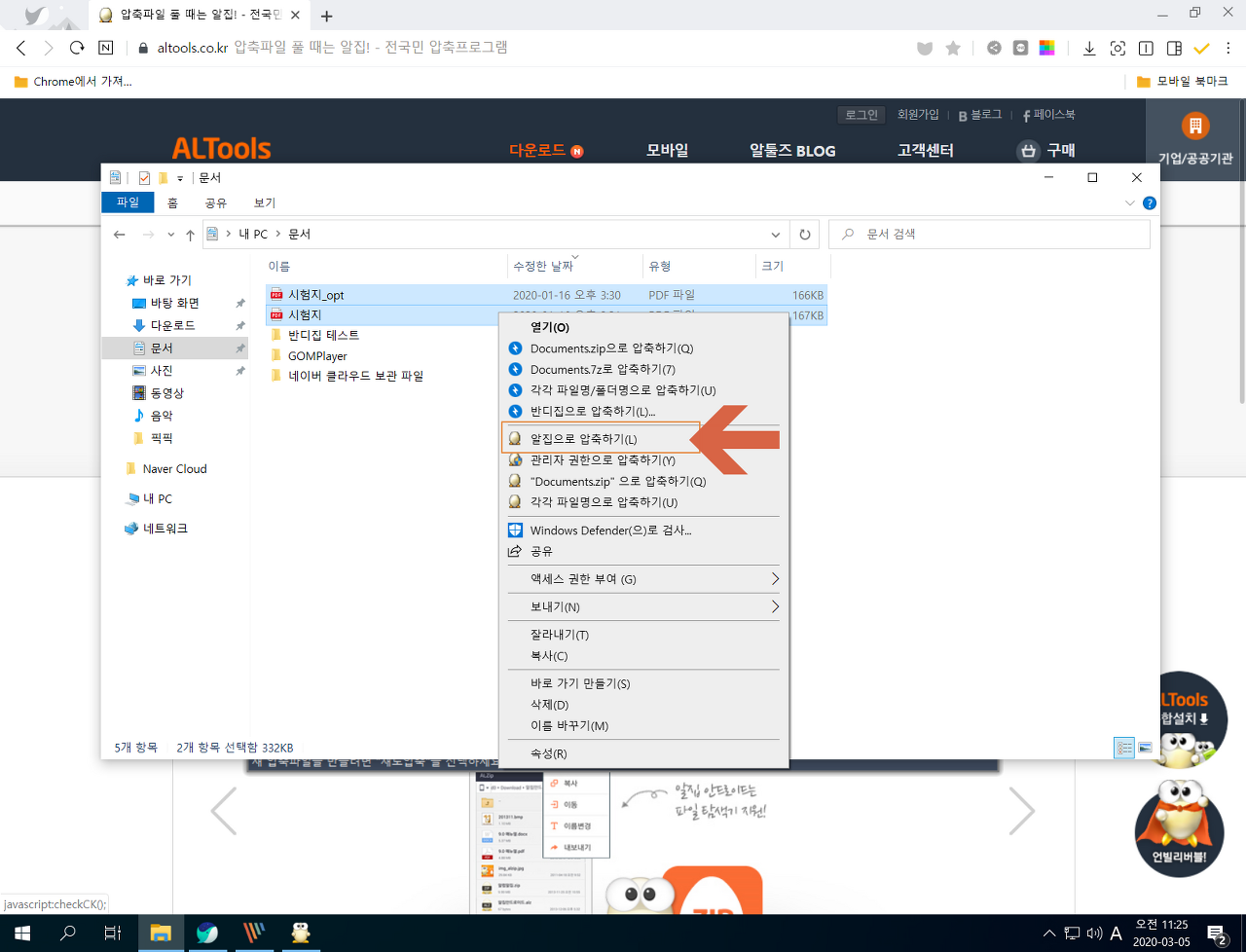Open the GOMPlayer folder
1246x952 pixels.
317,356
